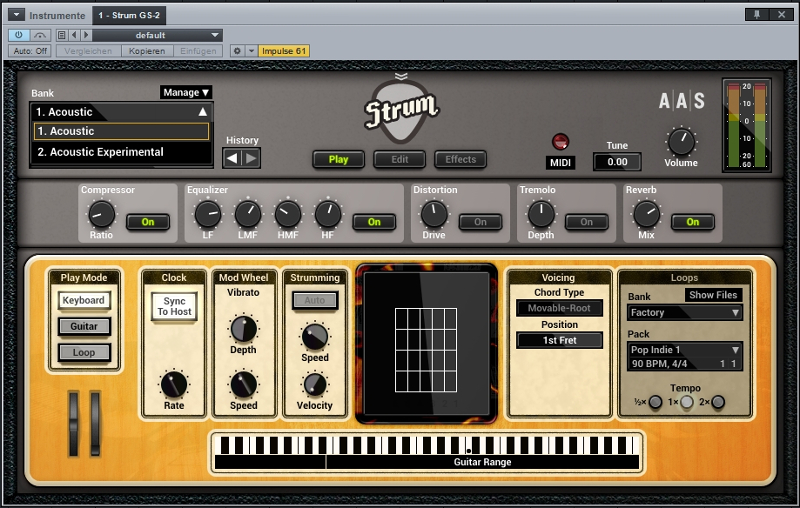Toggle Sync To Host clock
Image resolution: width=800 pixels, height=508 pixels.
pos(174,307)
